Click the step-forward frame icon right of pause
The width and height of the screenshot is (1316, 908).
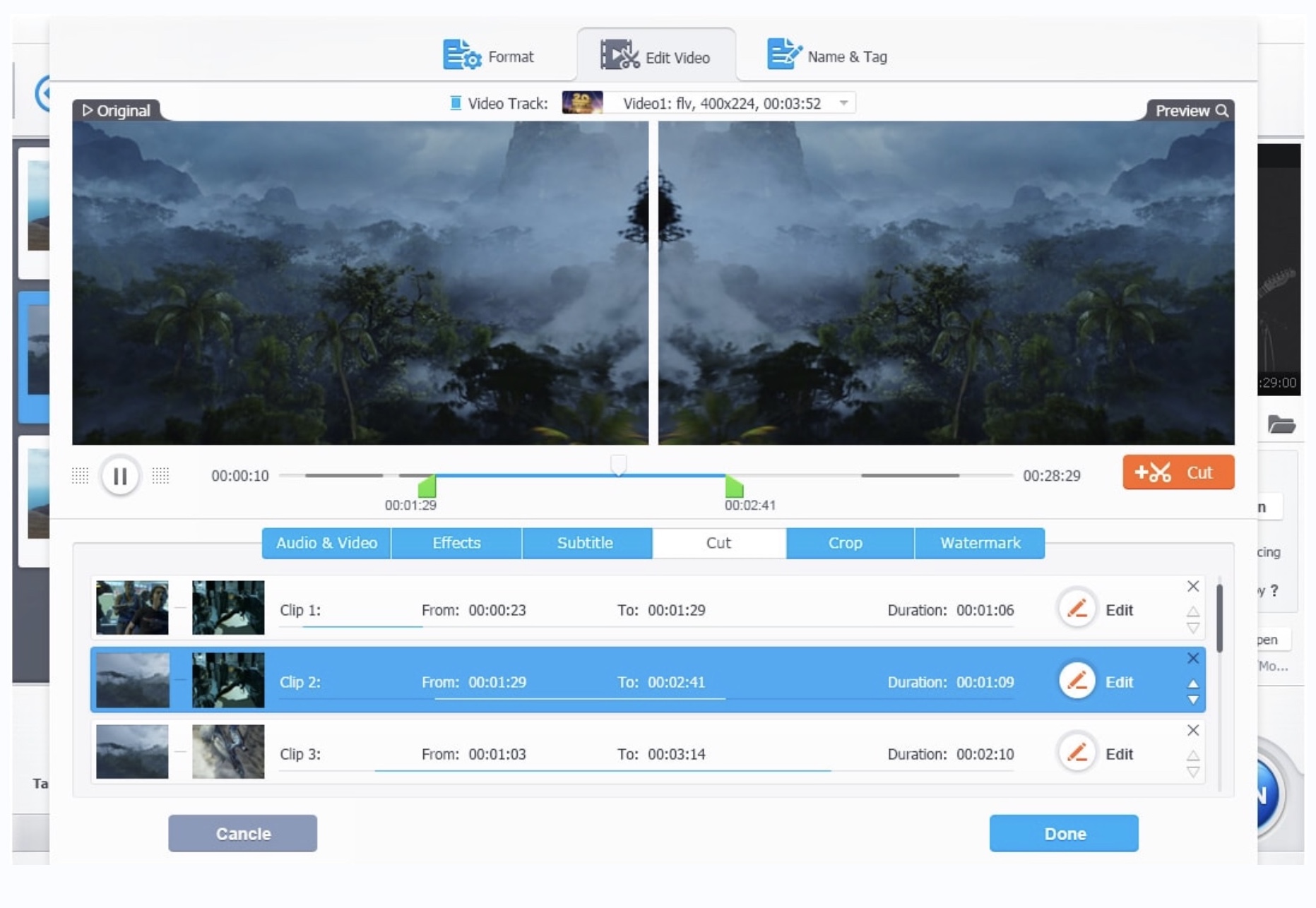(161, 476)
